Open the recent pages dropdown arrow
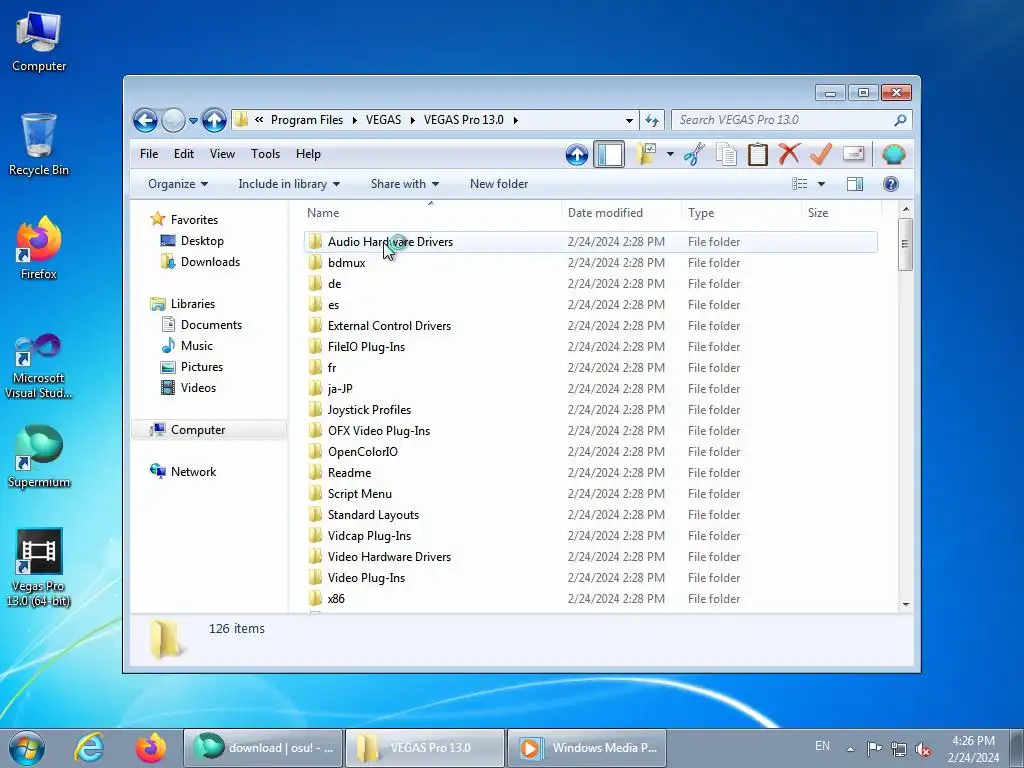Viewport: 1024px width, 768px height. tap(193, 121)
